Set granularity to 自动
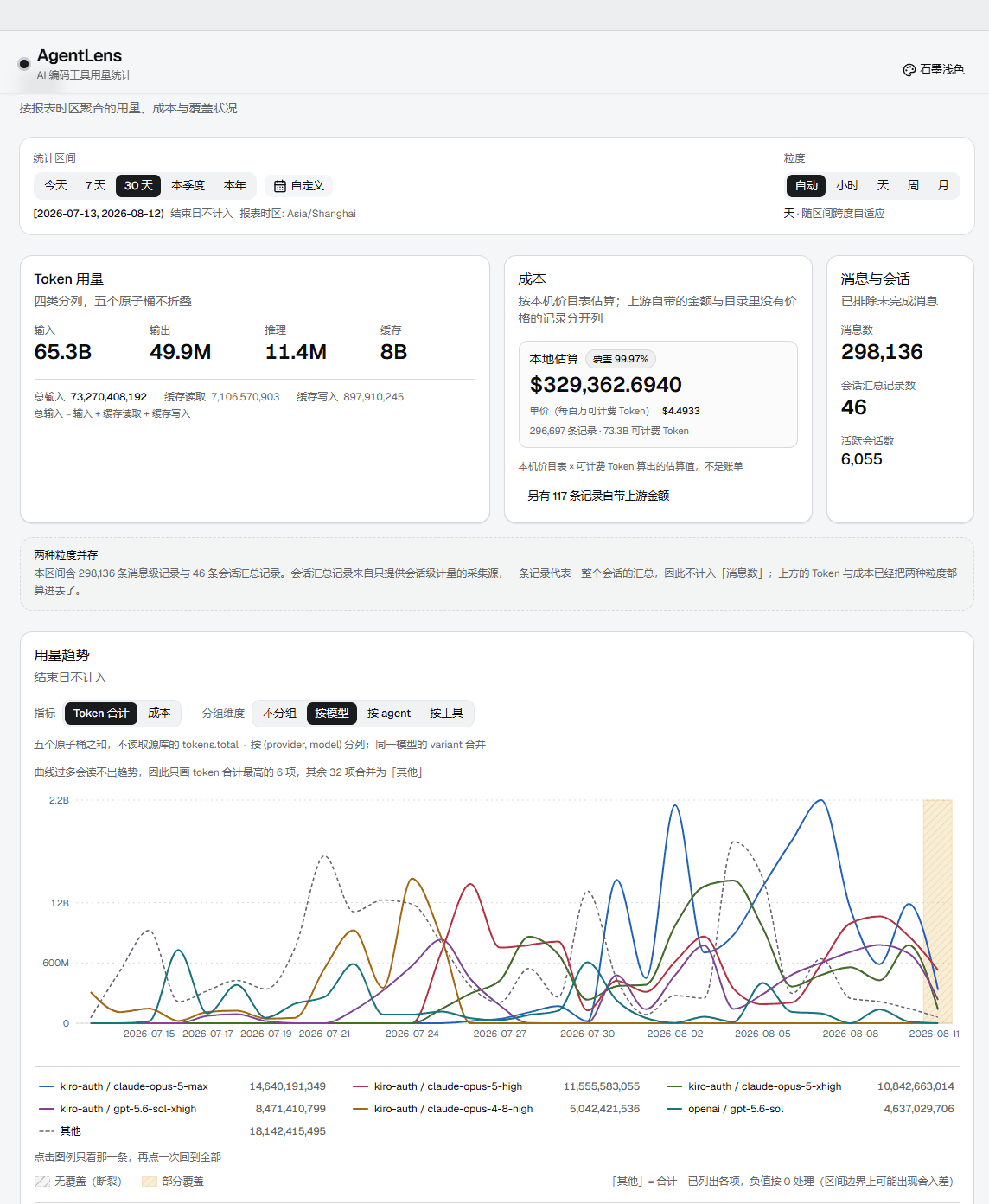989x1204 pixels. coord(807,185)
